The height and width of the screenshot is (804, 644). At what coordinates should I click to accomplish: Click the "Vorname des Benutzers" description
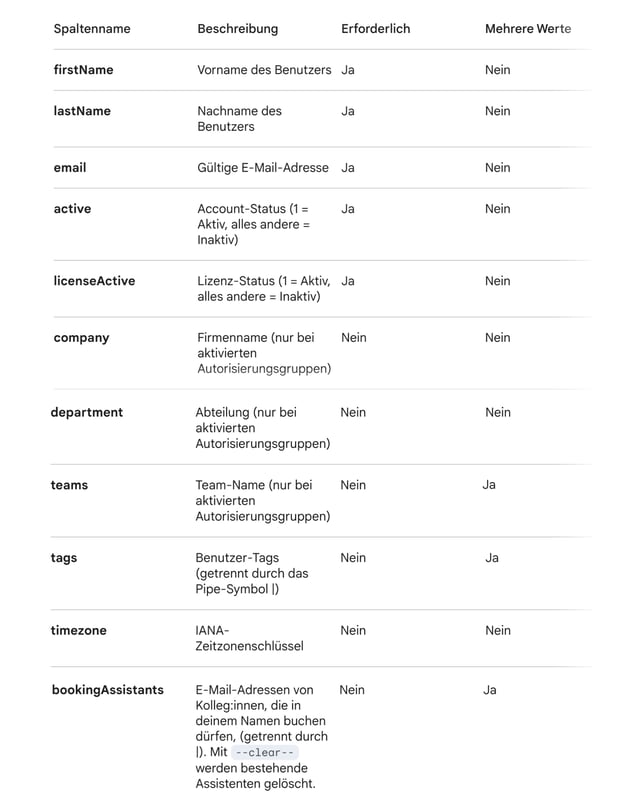(x=264, y=70)
